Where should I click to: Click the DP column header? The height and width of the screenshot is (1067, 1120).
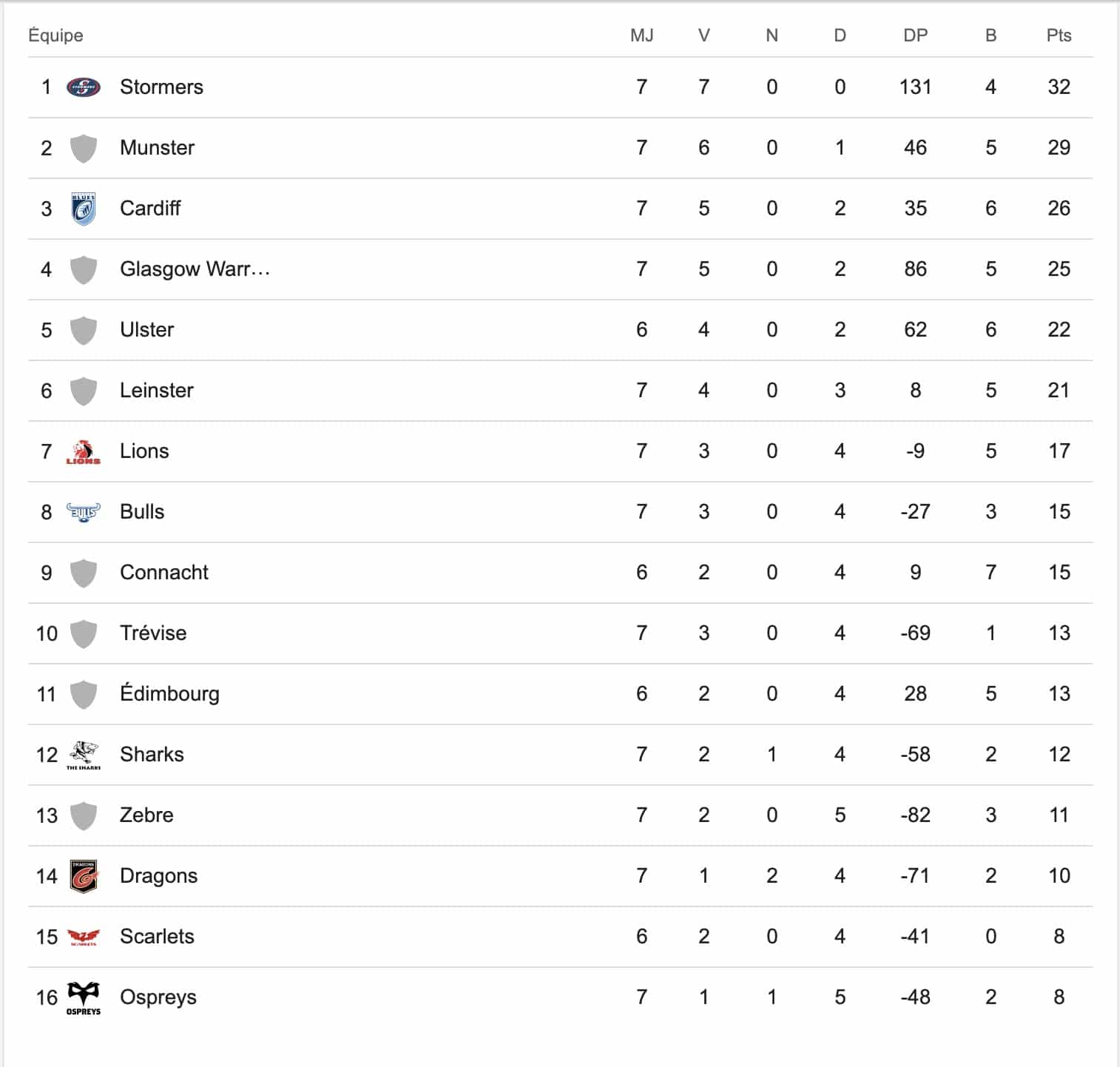click(915, 36)
